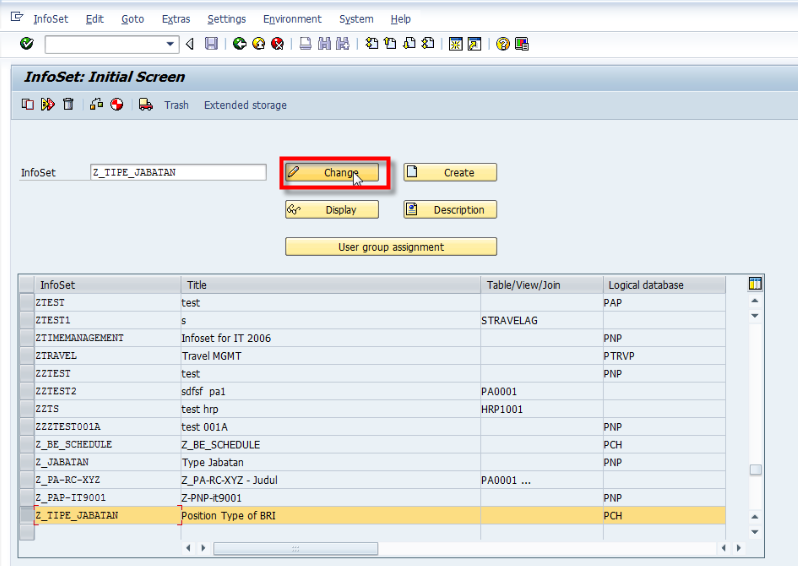Image resolution: width=798 pixels, height=566 pixels.
Task: Go to Last Page icon
Action: [429, 44]
